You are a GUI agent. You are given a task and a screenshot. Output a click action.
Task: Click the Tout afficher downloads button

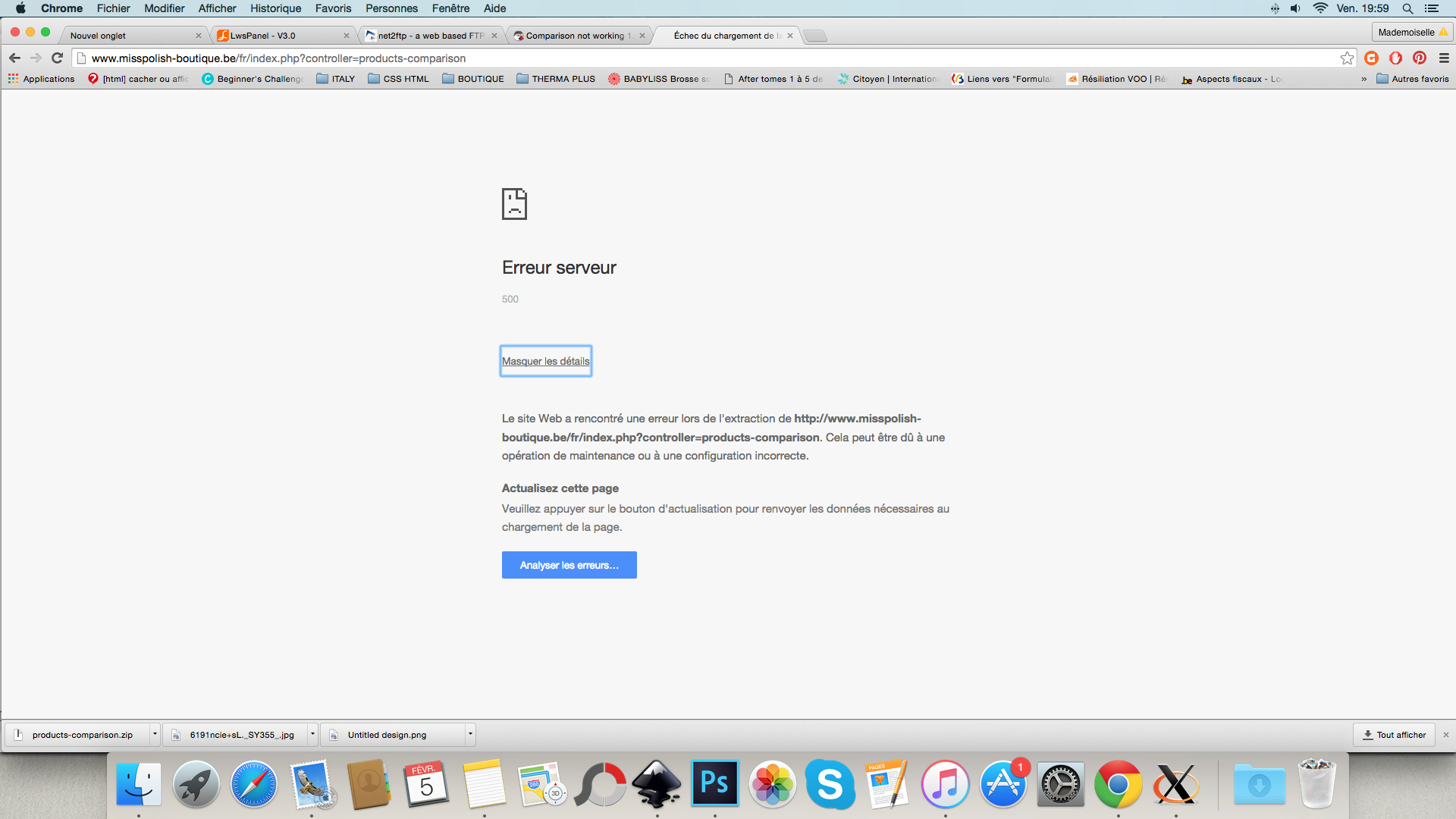(1394, 735)
